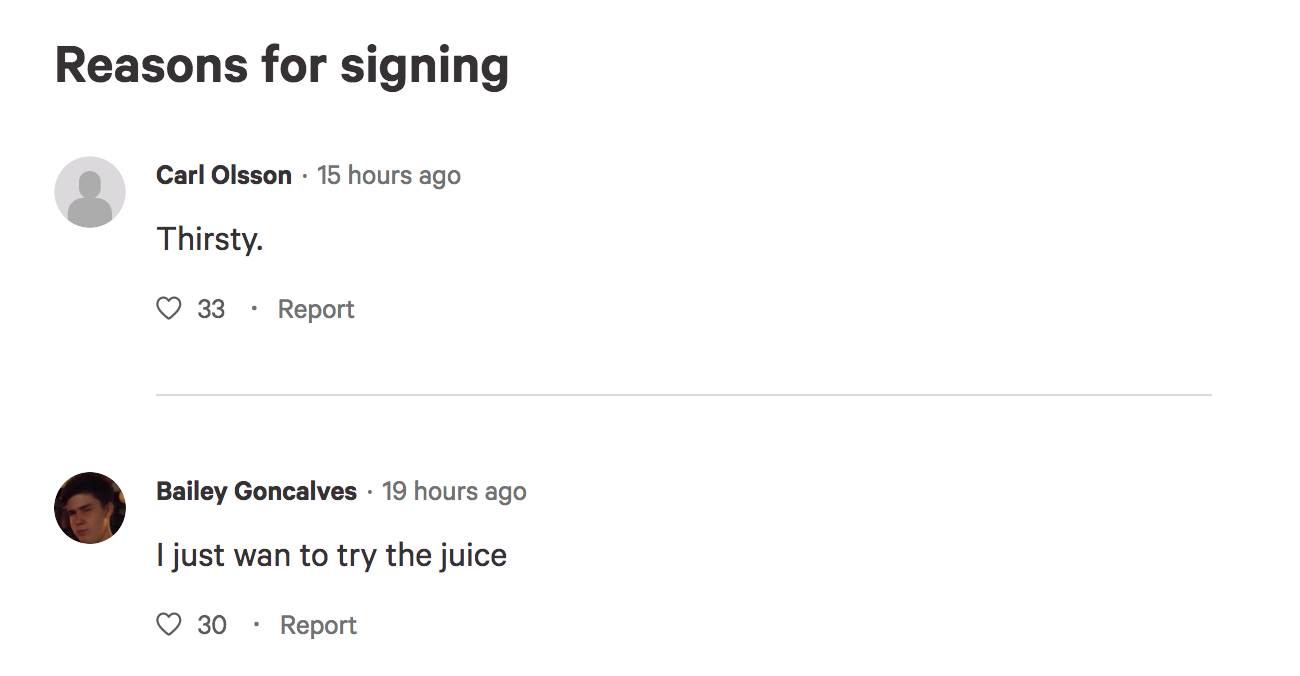
Task: Click the dot separator before Carl's Report link
Action: tap(254, 308)
